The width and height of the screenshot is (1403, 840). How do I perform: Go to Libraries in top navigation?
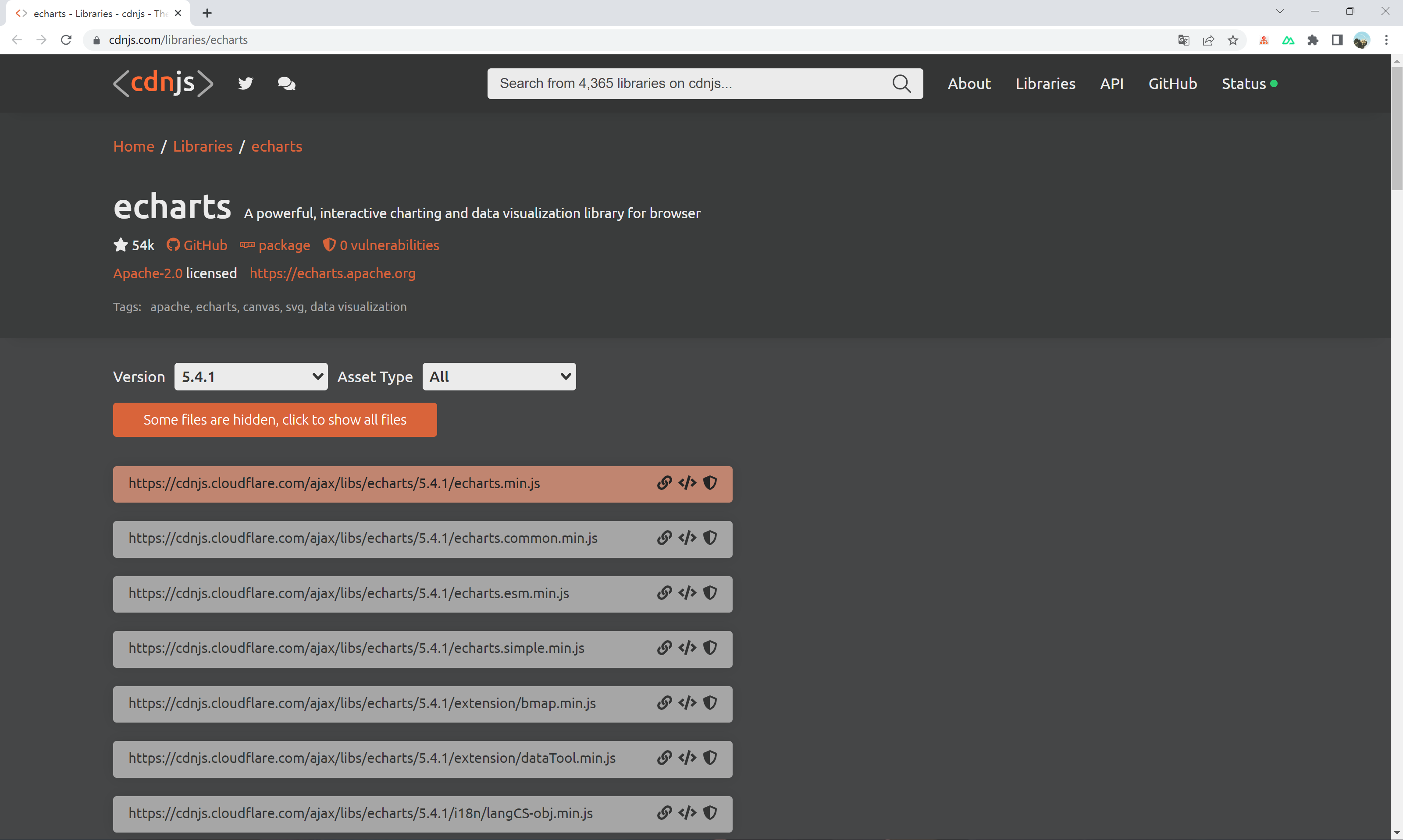tap(1045, 84)
